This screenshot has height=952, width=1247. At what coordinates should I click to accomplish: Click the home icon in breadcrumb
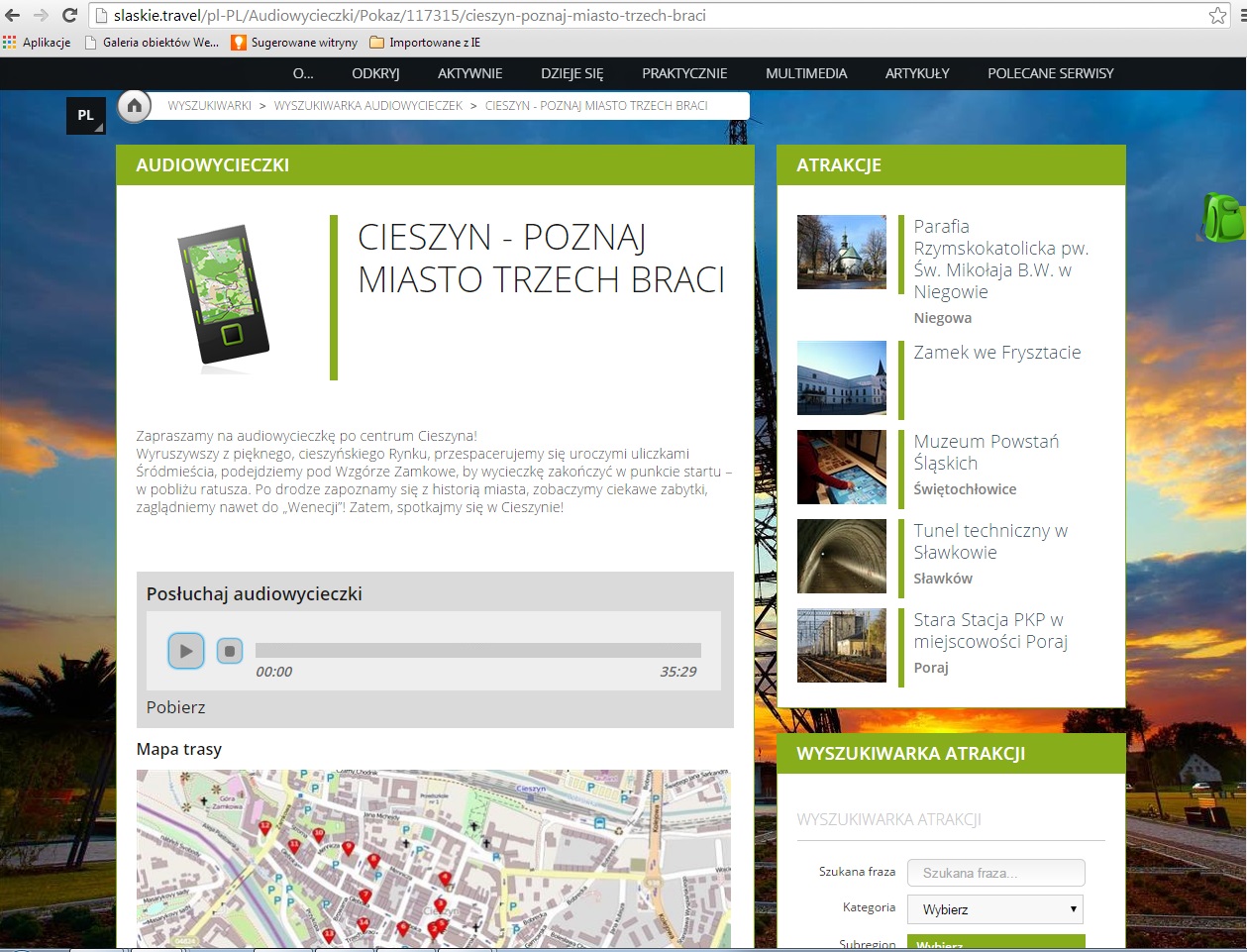coord(134,106)
